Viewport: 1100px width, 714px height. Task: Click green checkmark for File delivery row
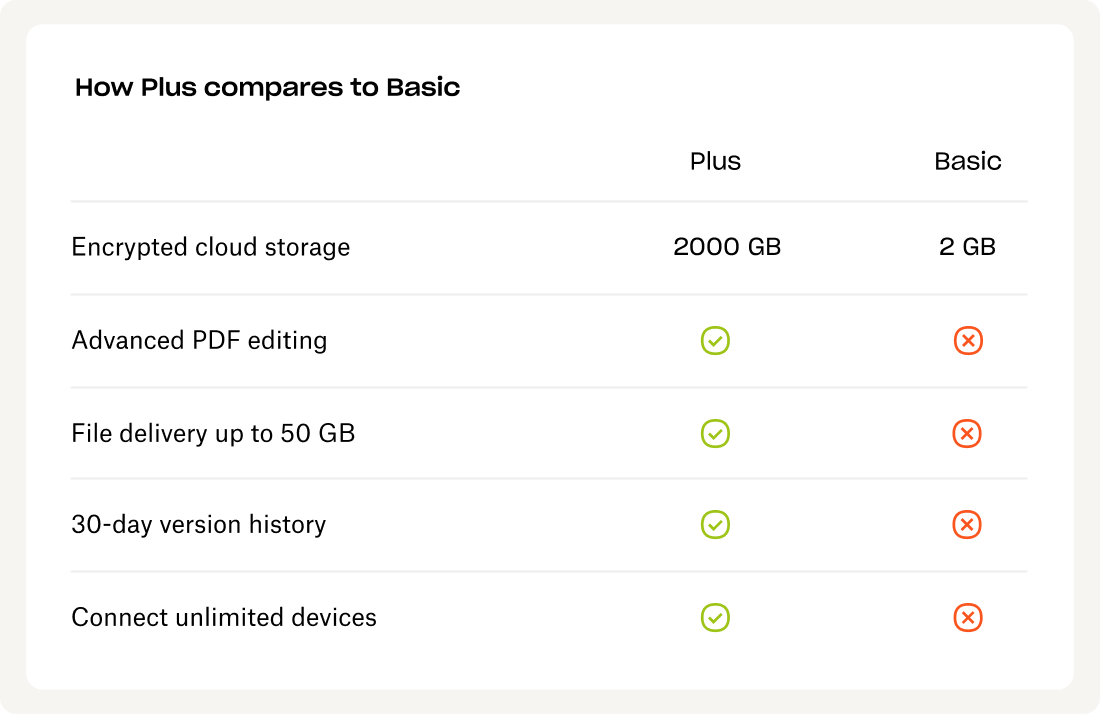click(715, 433)
